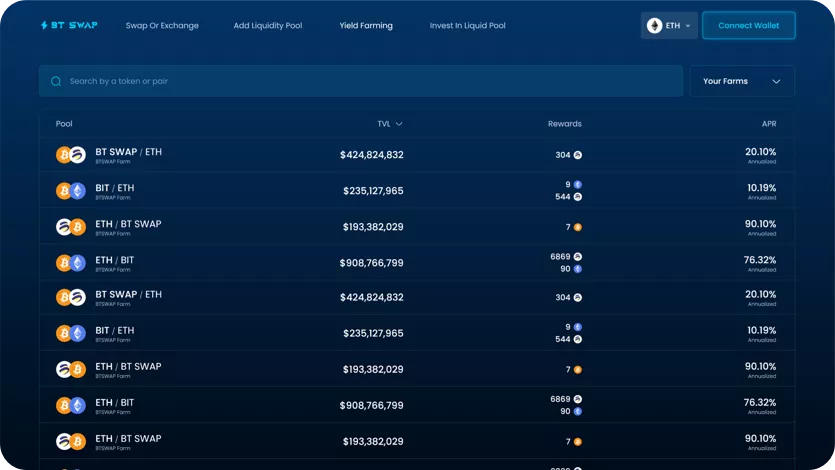The image size is (835, 470).
Task: Click orange reward icon beside 7 in third ETH / BT SWAP row
Action: [578, 442]
